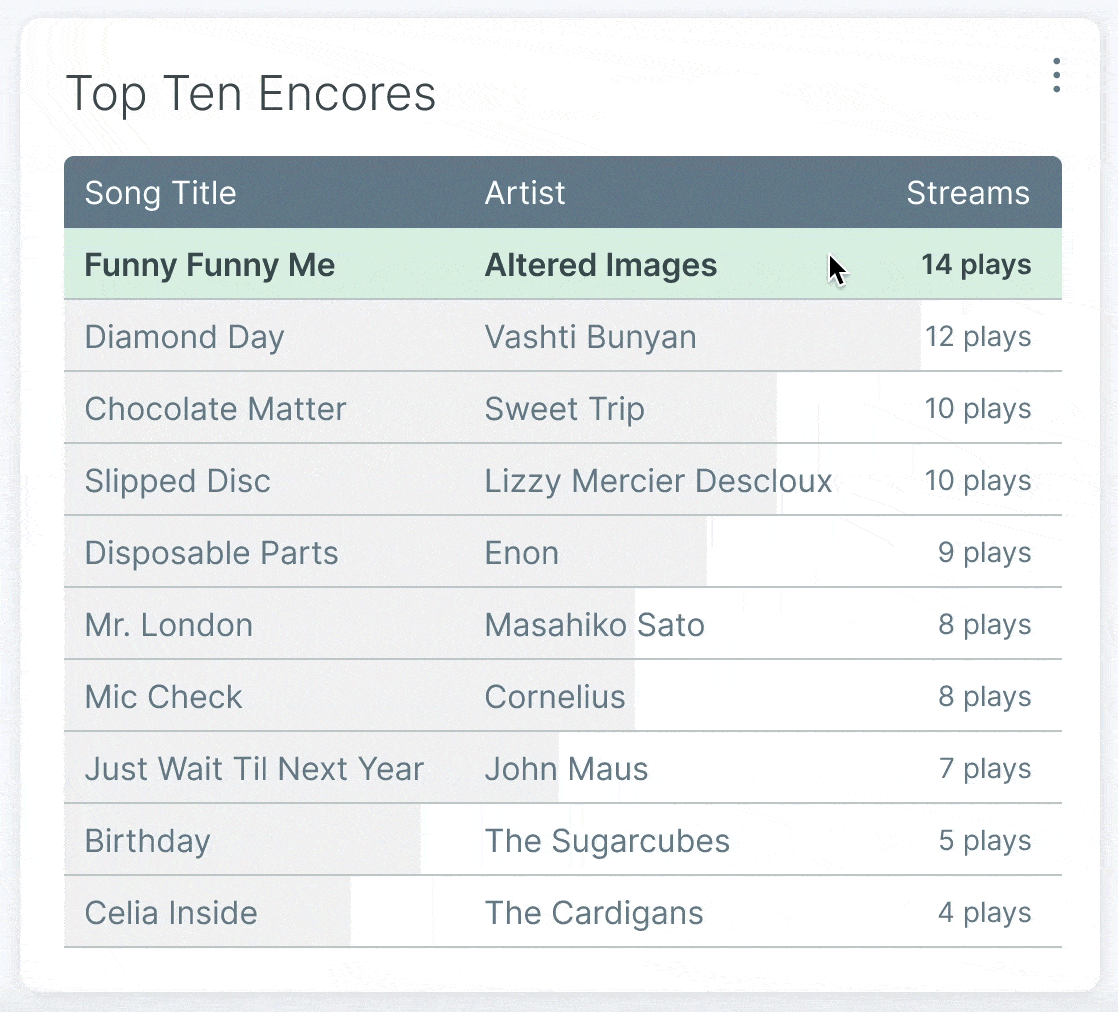Click artist name Lizzy Mercier Descloux
The image size is (1118, 1012).
click(658, 481)
